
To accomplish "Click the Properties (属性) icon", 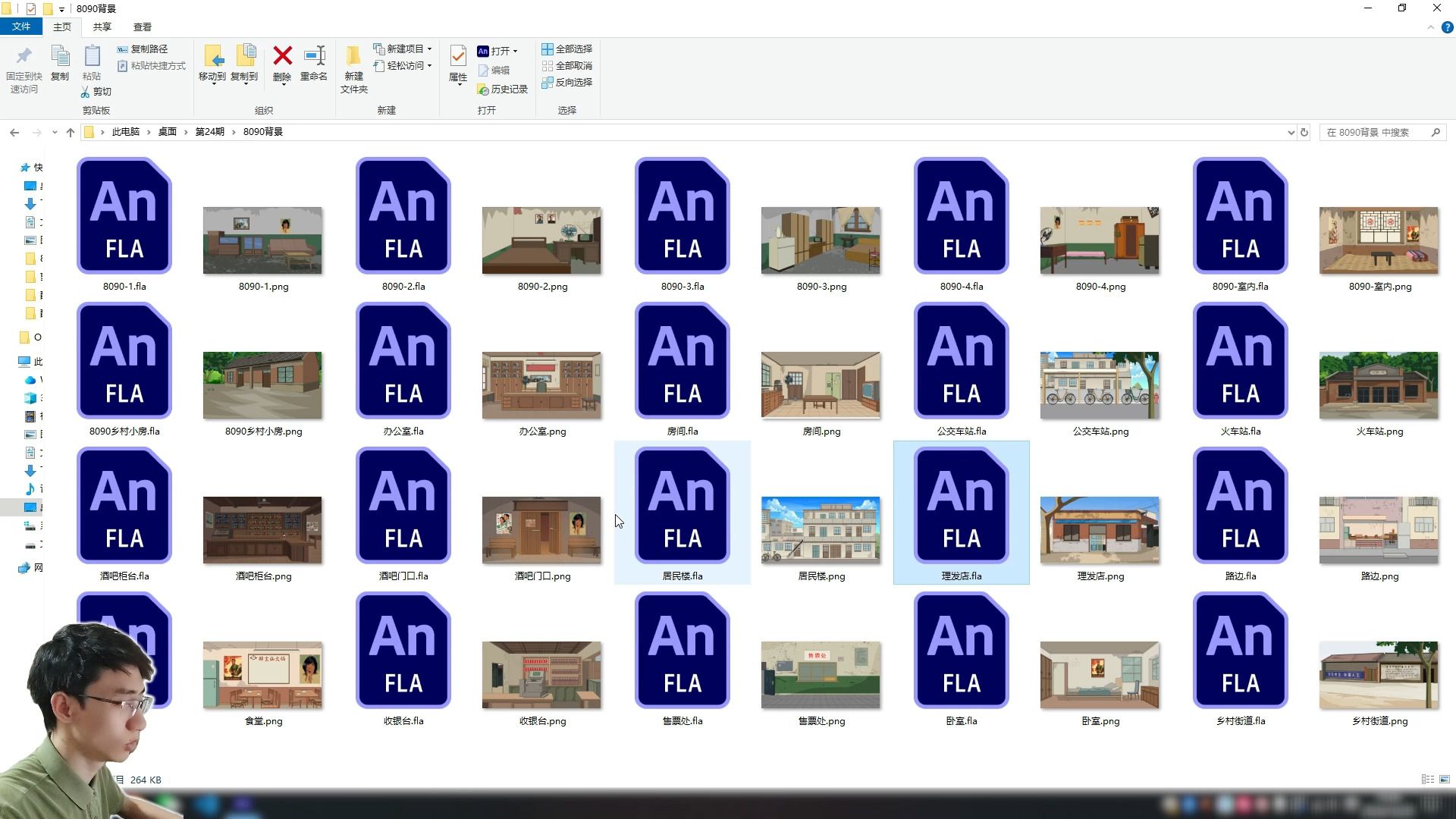I will [458, 56].
